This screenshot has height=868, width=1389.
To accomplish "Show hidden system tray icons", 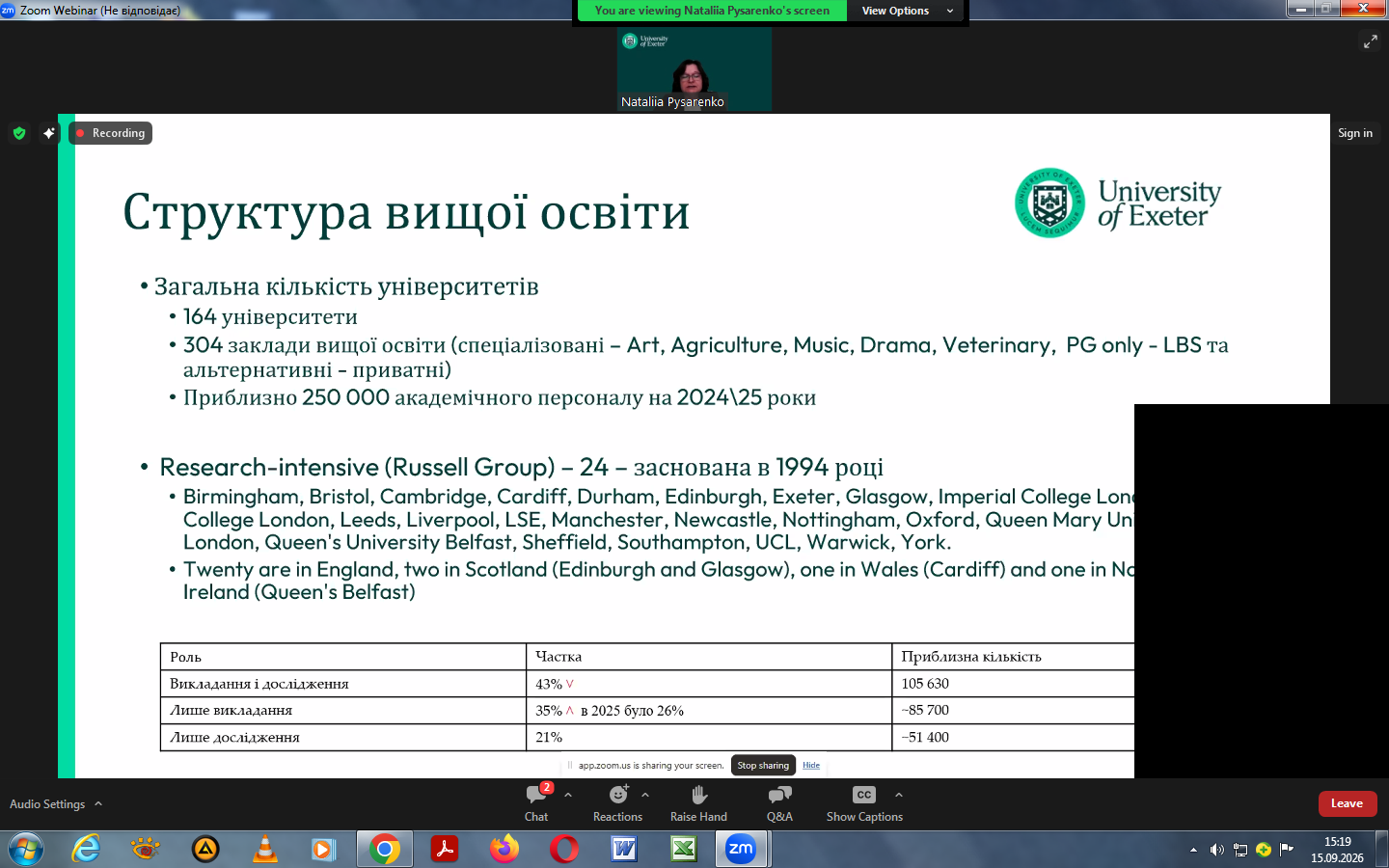I will (1193, 850).
